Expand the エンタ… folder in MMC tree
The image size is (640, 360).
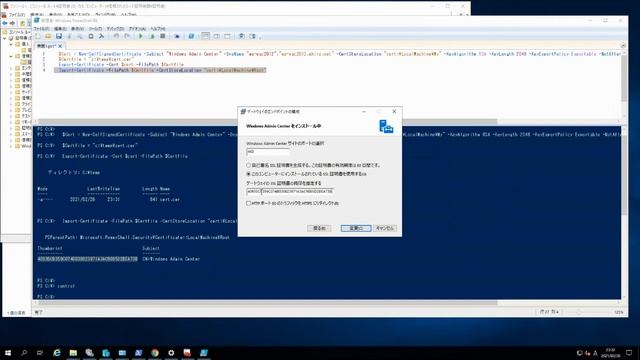[11, 68]
